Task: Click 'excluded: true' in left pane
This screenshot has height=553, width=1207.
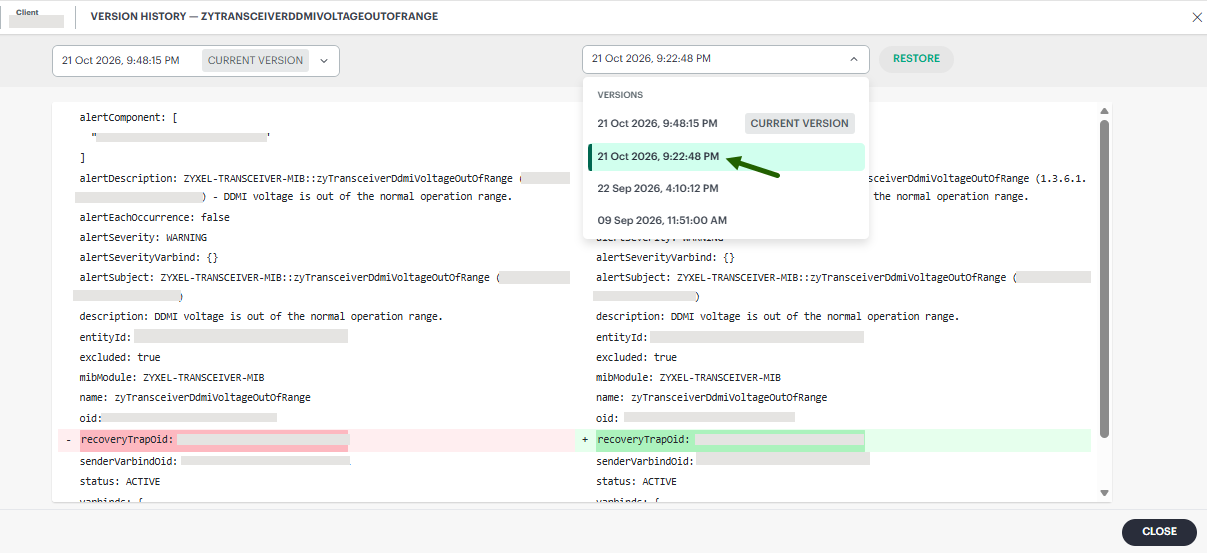Action: [x=120, y=357]
